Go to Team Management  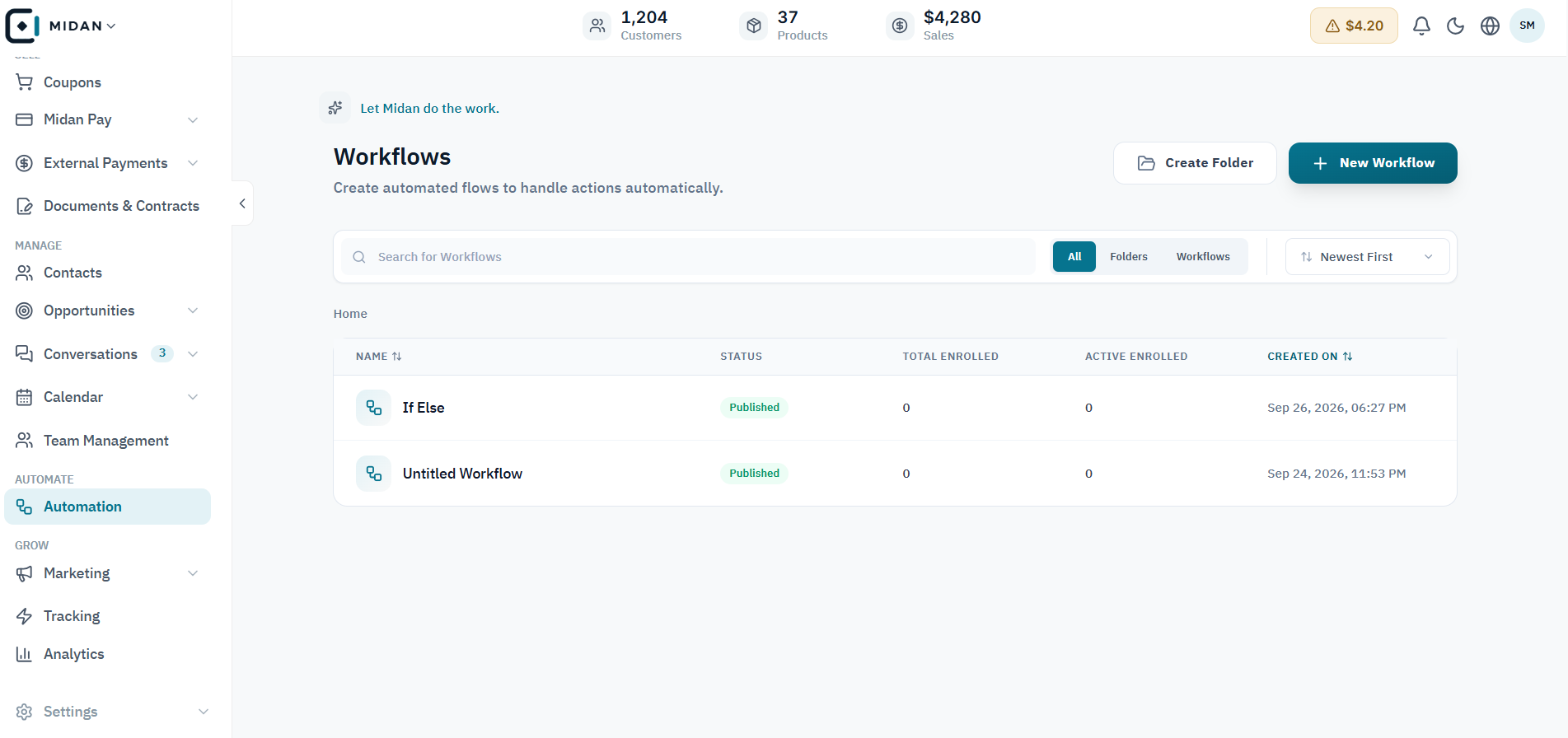coord(108,441)
